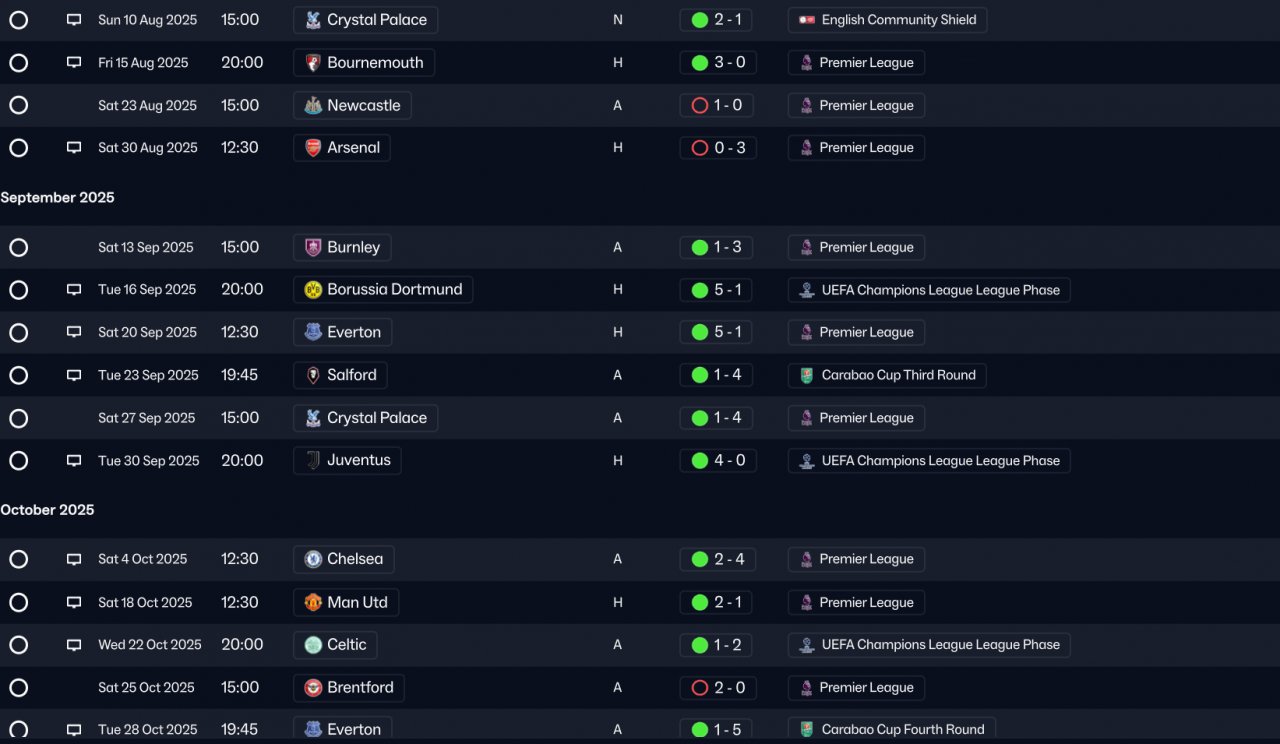The width and height of the screenshot is (1280, 744).
Task: Click the Carabao Cup Fourth Round competition tag
Action: [x=892, y=730]
